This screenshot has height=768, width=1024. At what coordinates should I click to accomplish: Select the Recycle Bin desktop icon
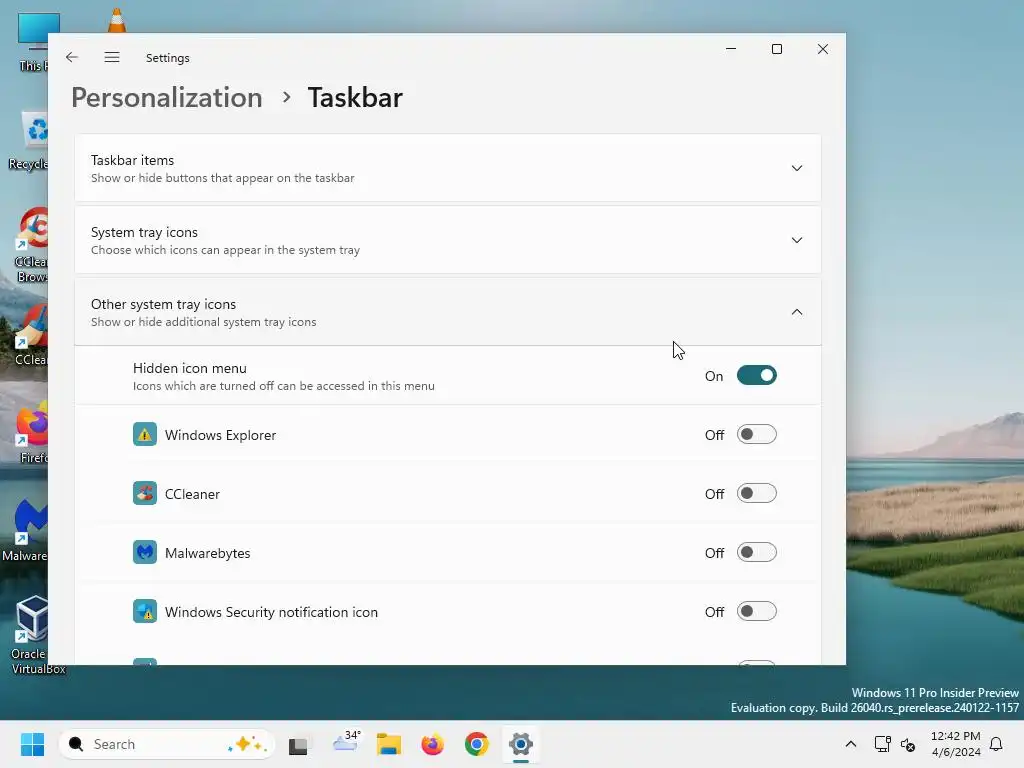coord(31,140)
